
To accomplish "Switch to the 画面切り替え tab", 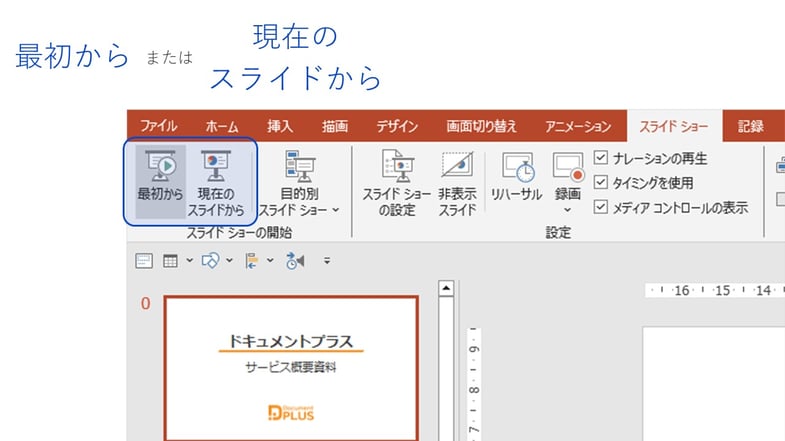I will coord(481,126).
